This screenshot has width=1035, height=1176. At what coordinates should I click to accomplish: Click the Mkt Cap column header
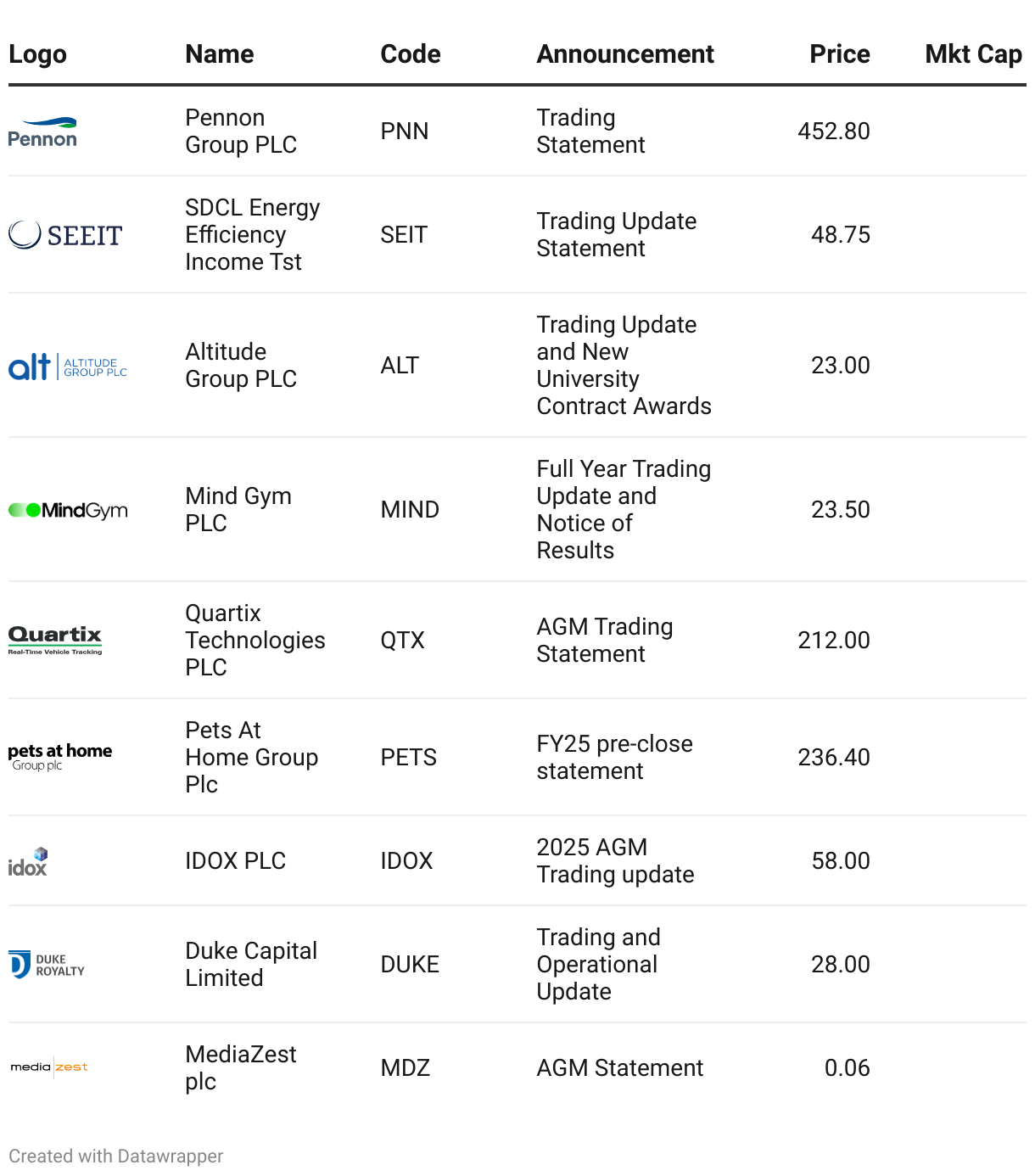(x=973, y=54)
